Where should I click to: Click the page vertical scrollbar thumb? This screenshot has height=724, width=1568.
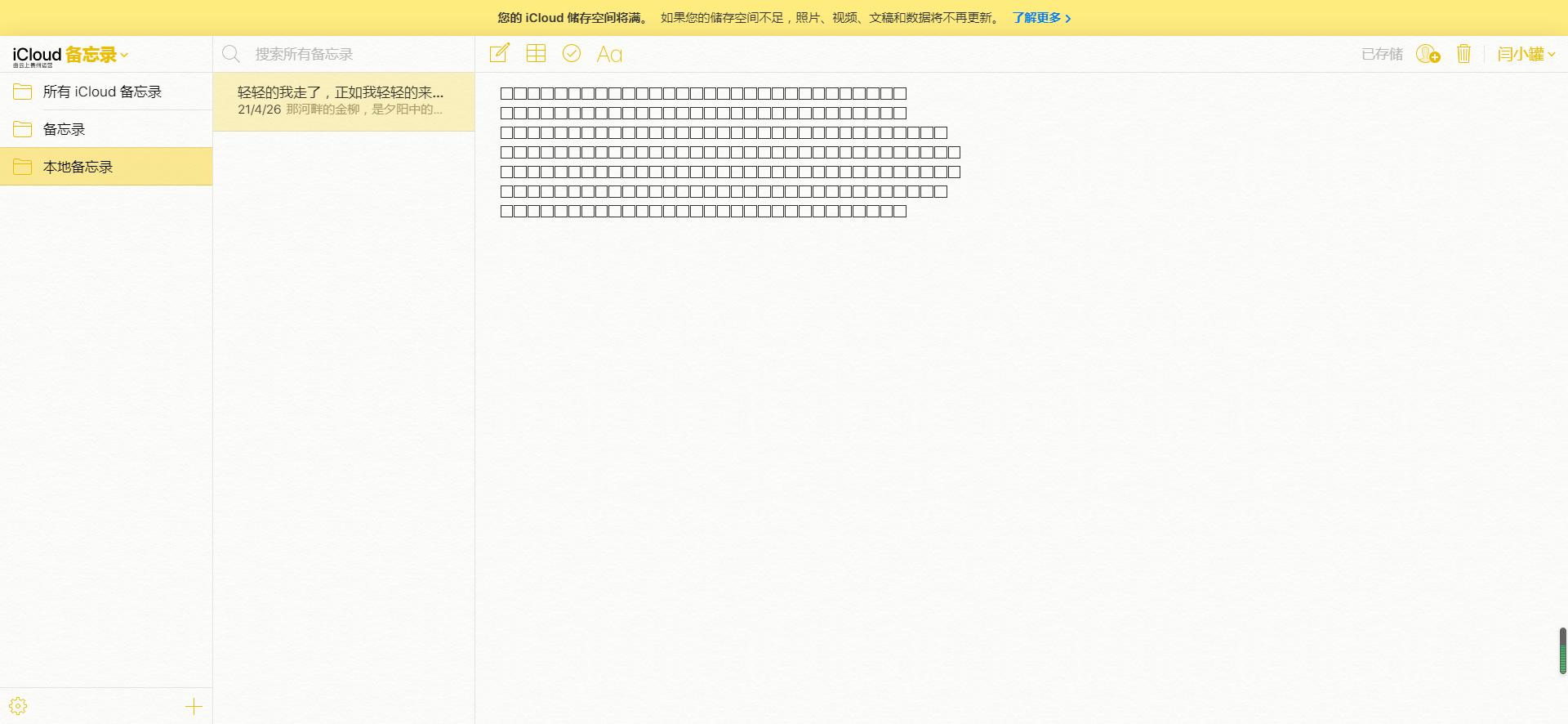[1562, 650]
